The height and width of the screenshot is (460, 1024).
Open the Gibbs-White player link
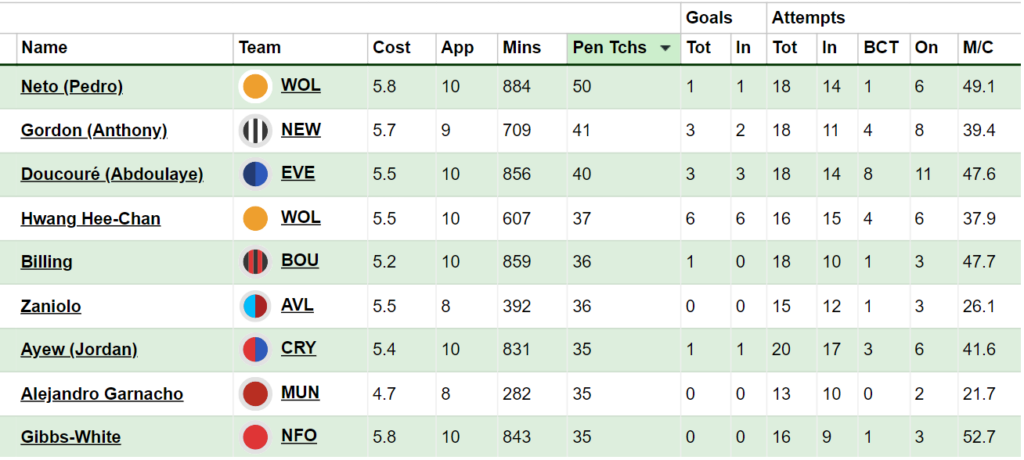[x=71, y=437]
